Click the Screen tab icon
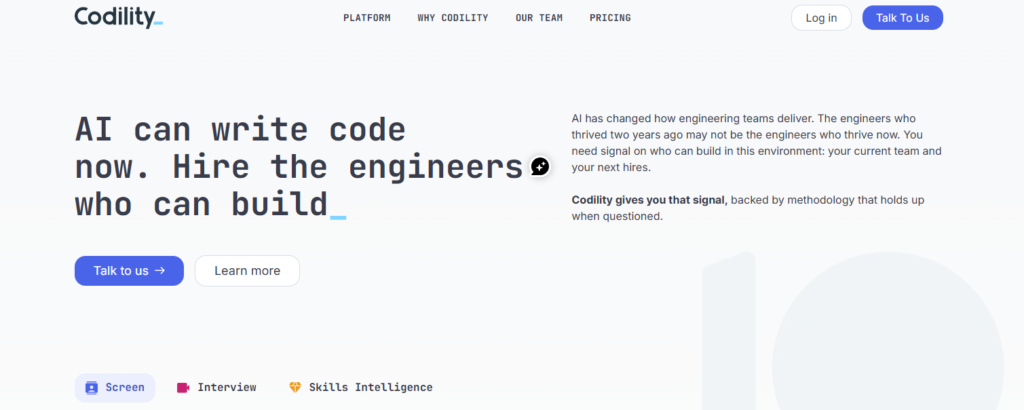 pyautogui.click(x=91, y=387)
